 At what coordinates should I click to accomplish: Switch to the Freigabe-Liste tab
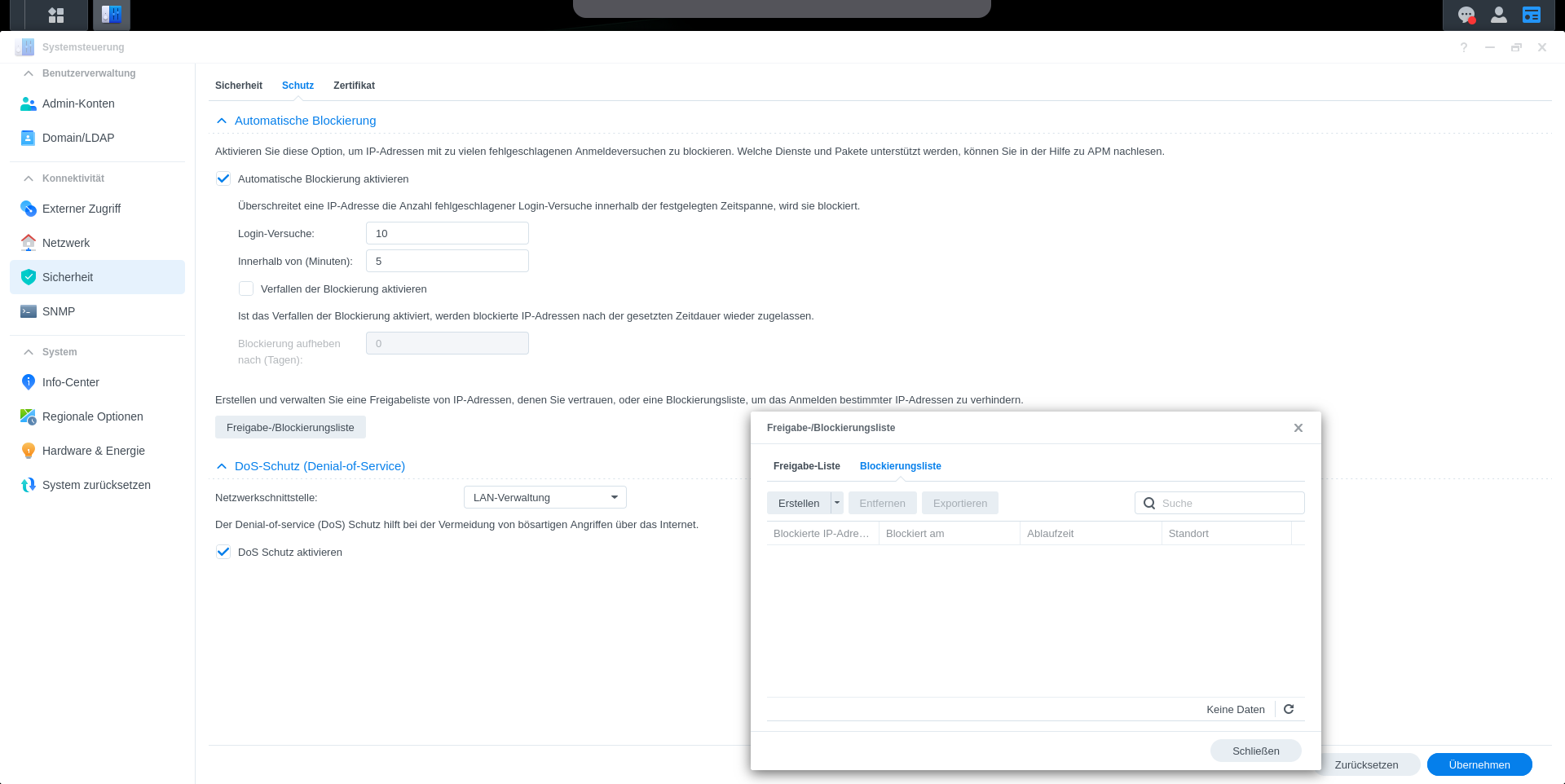click(x=806, y=466)
